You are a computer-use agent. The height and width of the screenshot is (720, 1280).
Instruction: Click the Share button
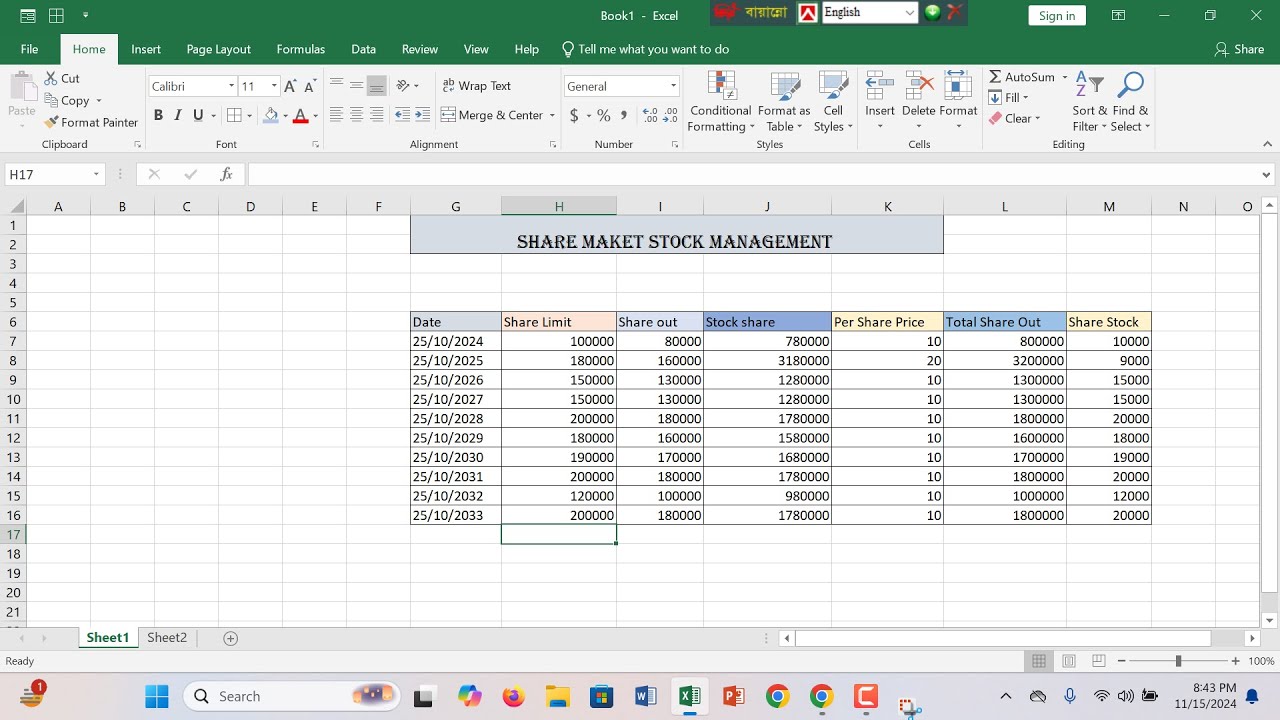coord(1239,49)
